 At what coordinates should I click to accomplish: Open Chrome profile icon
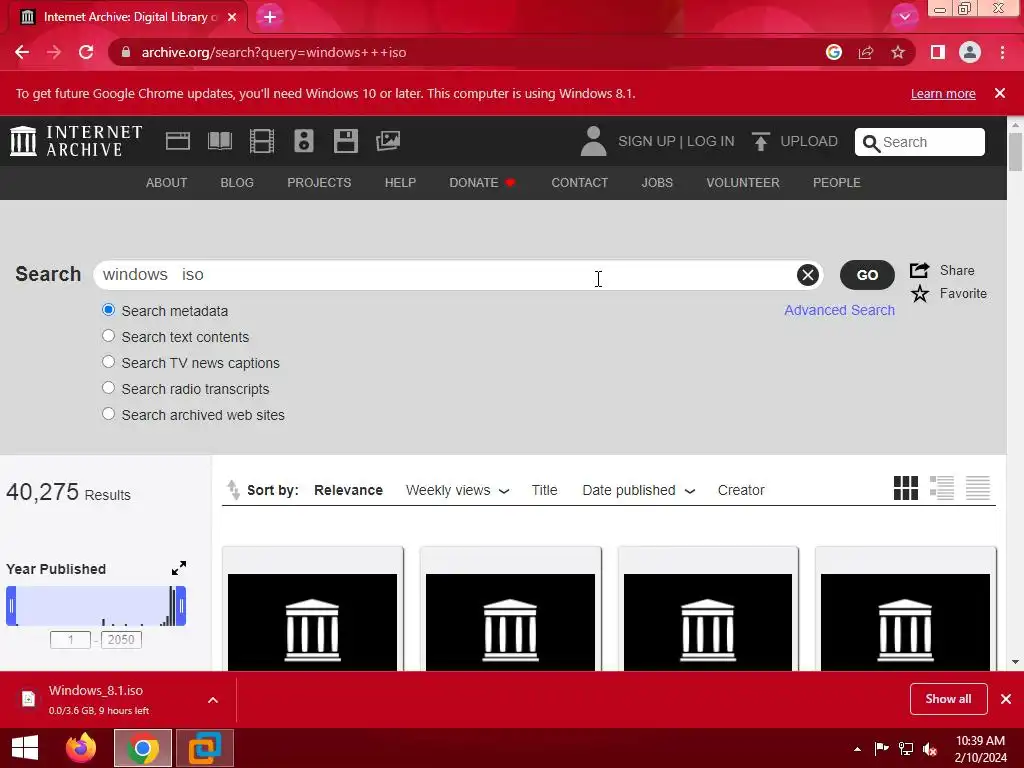970,52
